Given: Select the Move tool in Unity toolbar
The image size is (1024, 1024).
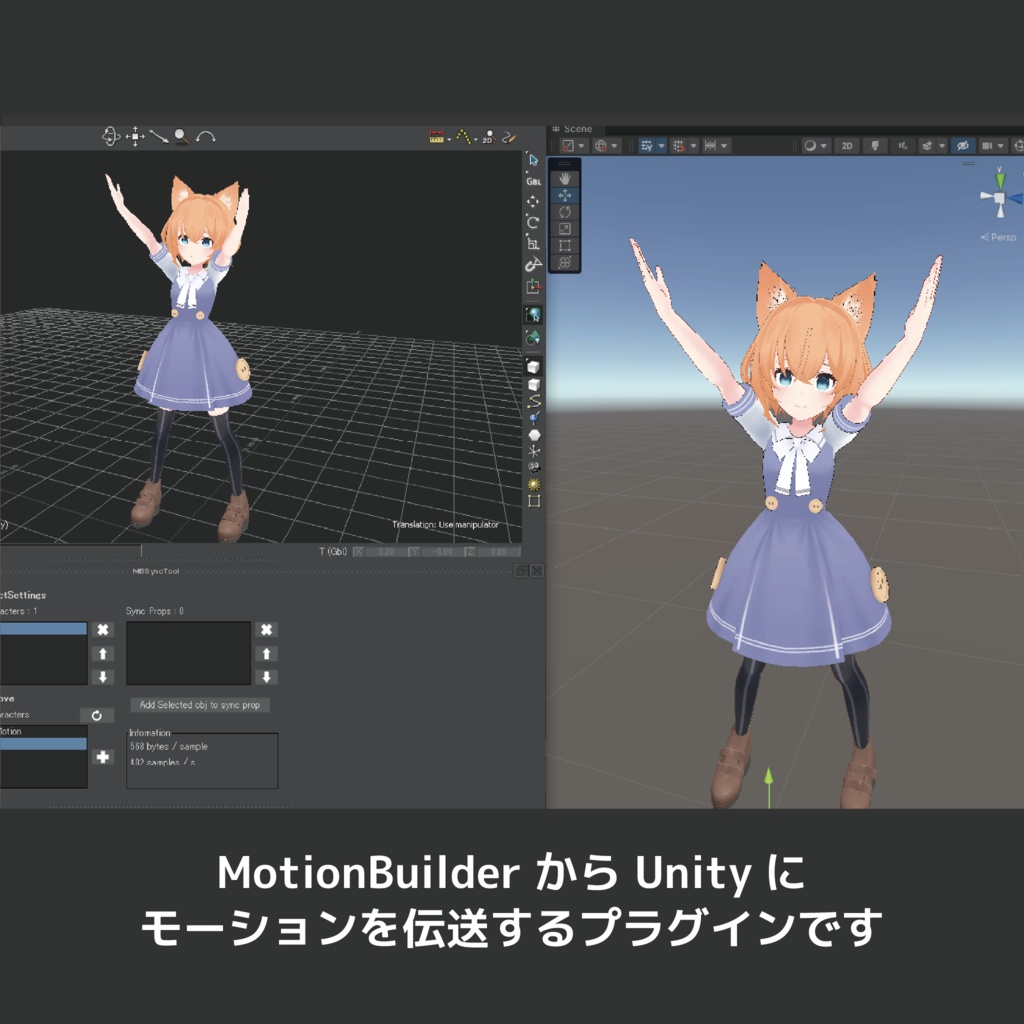Looking at the screenshot, I should (x=564, y=195).
